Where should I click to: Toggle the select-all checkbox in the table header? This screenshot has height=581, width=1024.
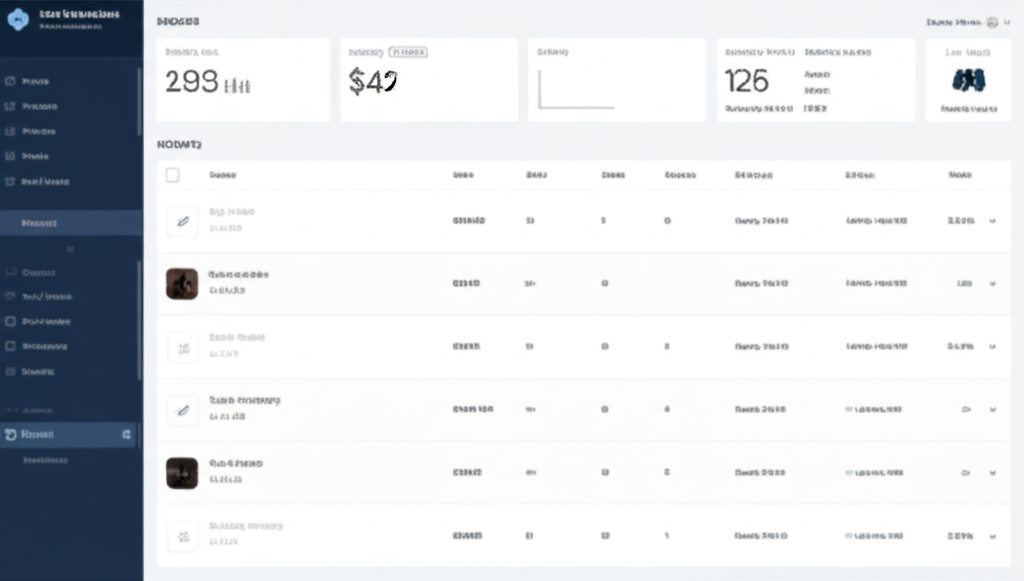[171, 174]
